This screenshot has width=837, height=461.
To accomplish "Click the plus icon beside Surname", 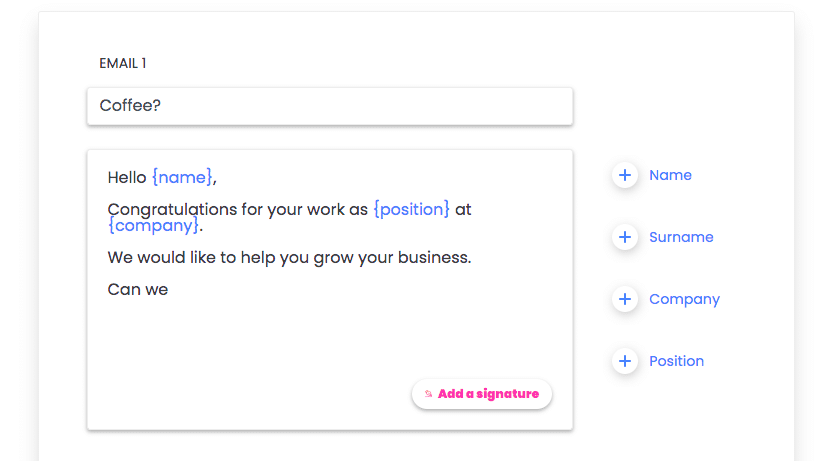I will [x=625, y=237].
